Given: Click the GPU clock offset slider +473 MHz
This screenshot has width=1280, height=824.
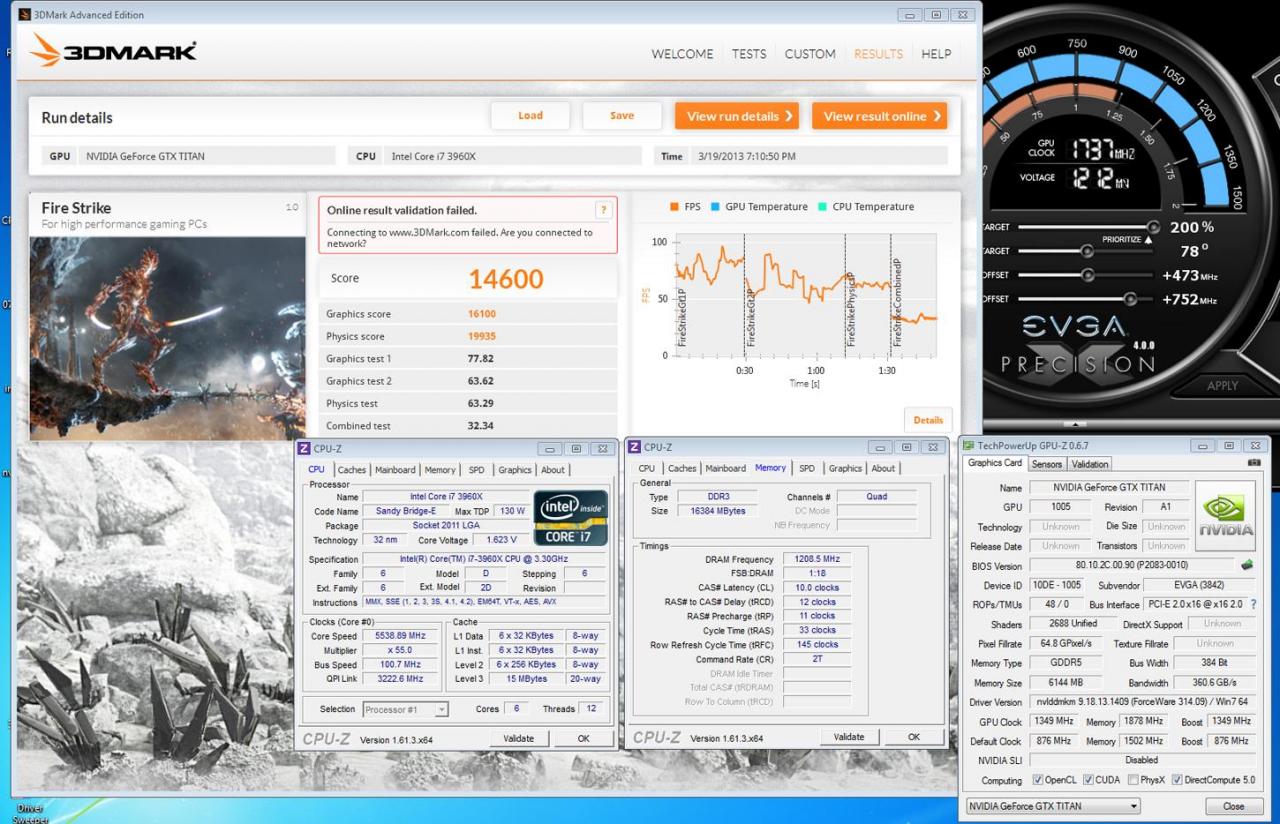Looking at the screenshot, I should [x=1088, y=275].
